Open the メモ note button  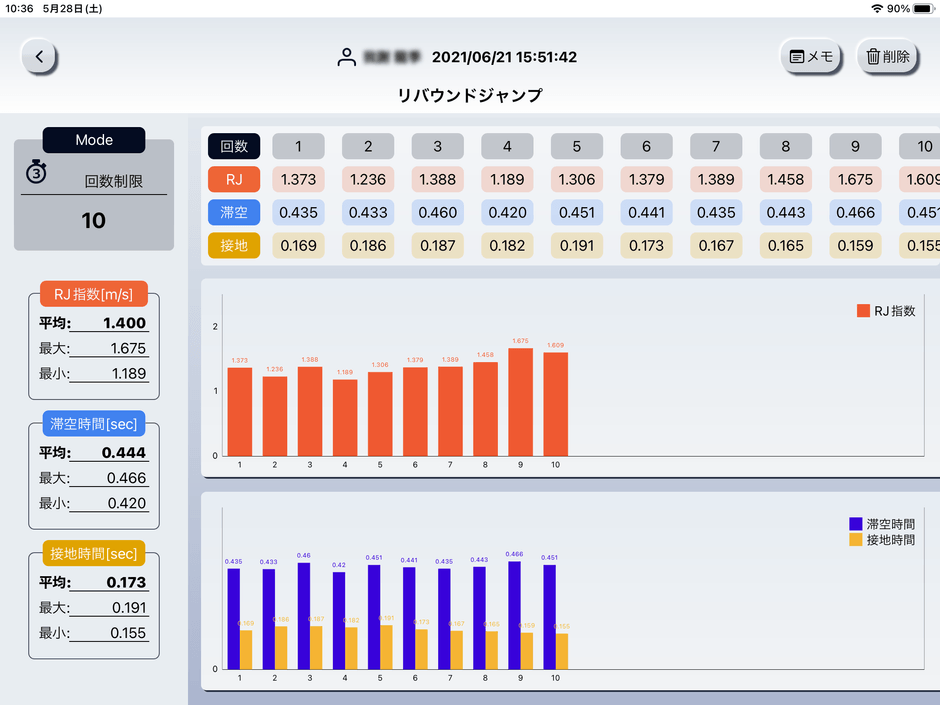coord(811,57)
